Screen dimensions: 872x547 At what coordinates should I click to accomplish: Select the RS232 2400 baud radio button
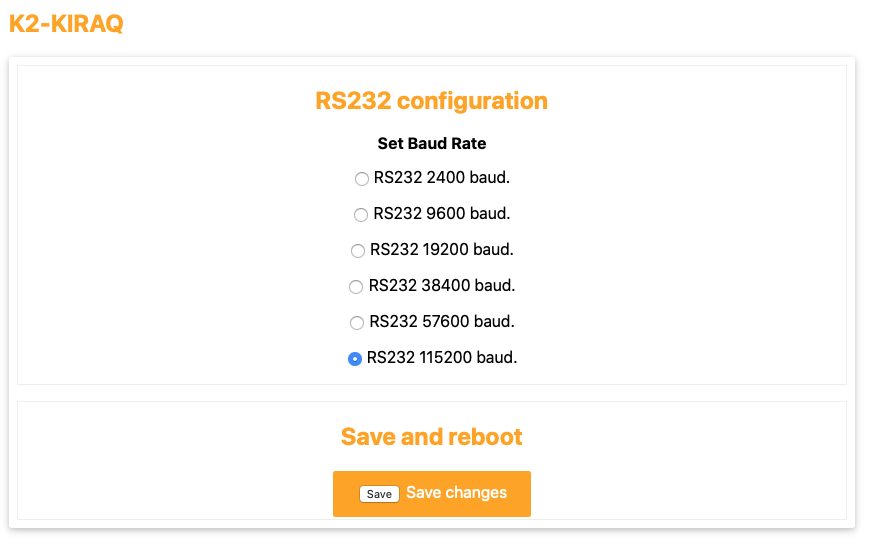click(362, 179)
